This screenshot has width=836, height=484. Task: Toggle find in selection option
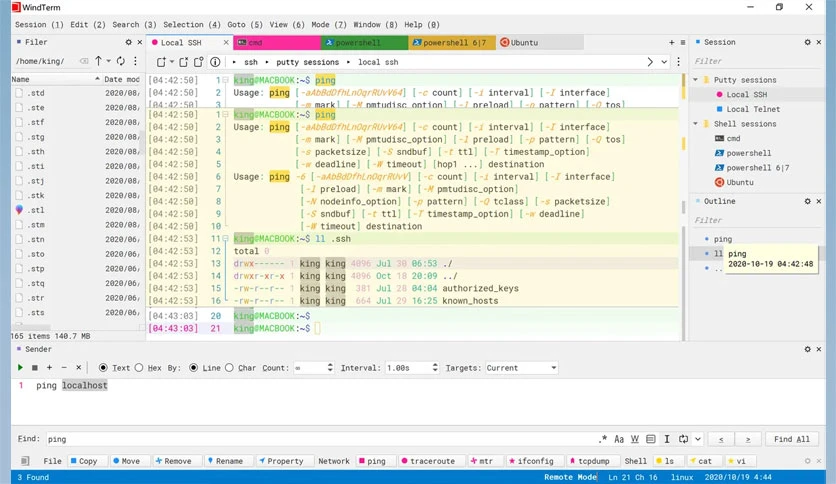(650, 439)
